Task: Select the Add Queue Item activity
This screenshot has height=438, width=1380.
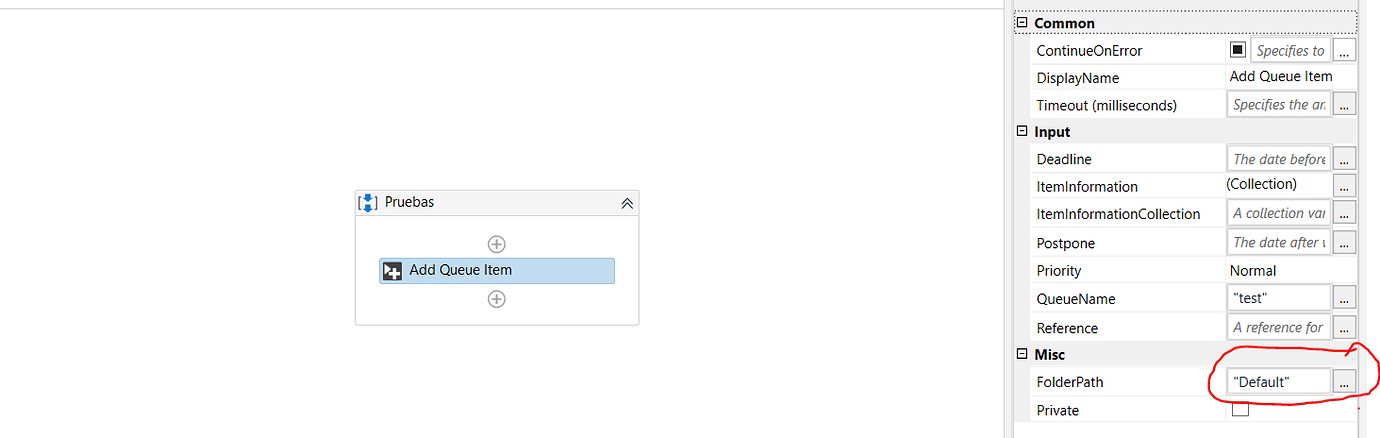Action: pyautogui.click(x=497, y=271)
